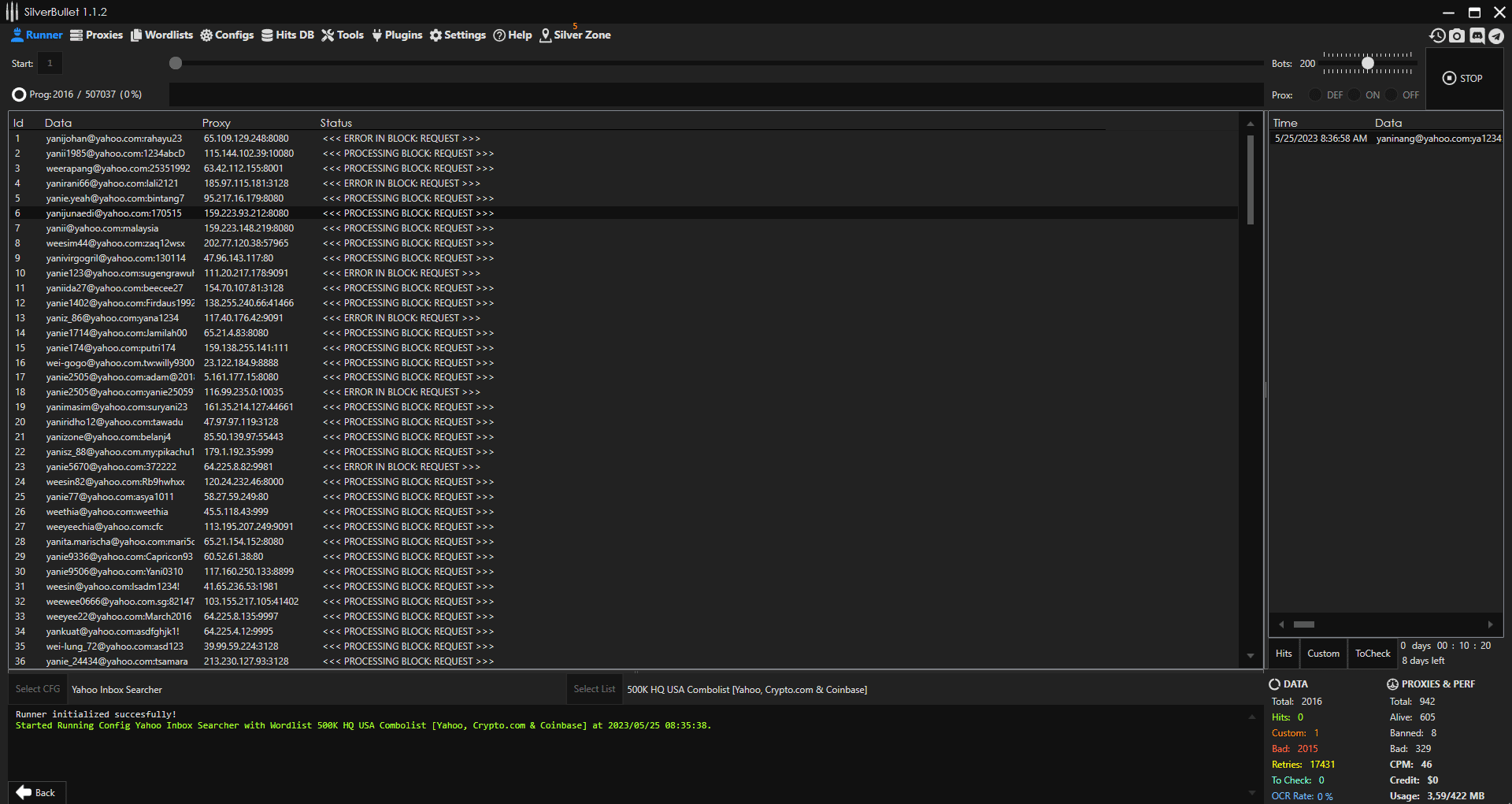The width and height of the screenshot is (1512, 804).
Task: Open the Settings menu
Action: click(x=458, y=35)
